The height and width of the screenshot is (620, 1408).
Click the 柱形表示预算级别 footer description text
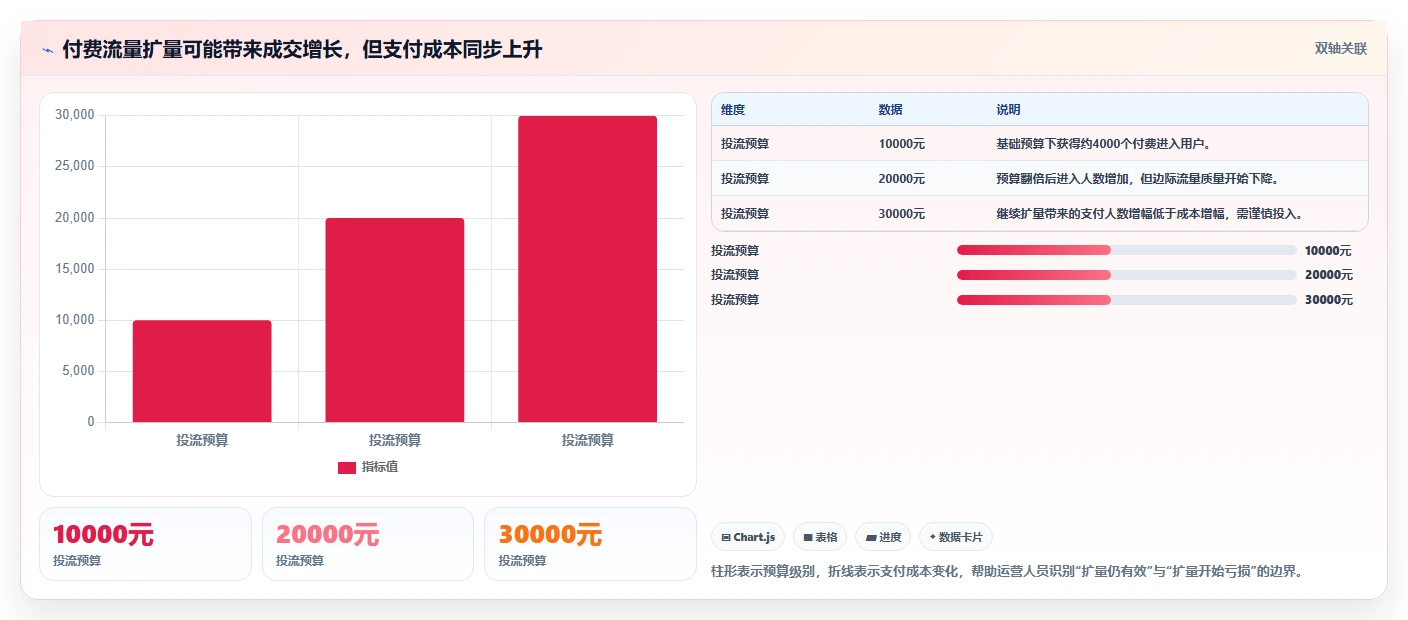pyautogui.click(x=1007, y=571)
